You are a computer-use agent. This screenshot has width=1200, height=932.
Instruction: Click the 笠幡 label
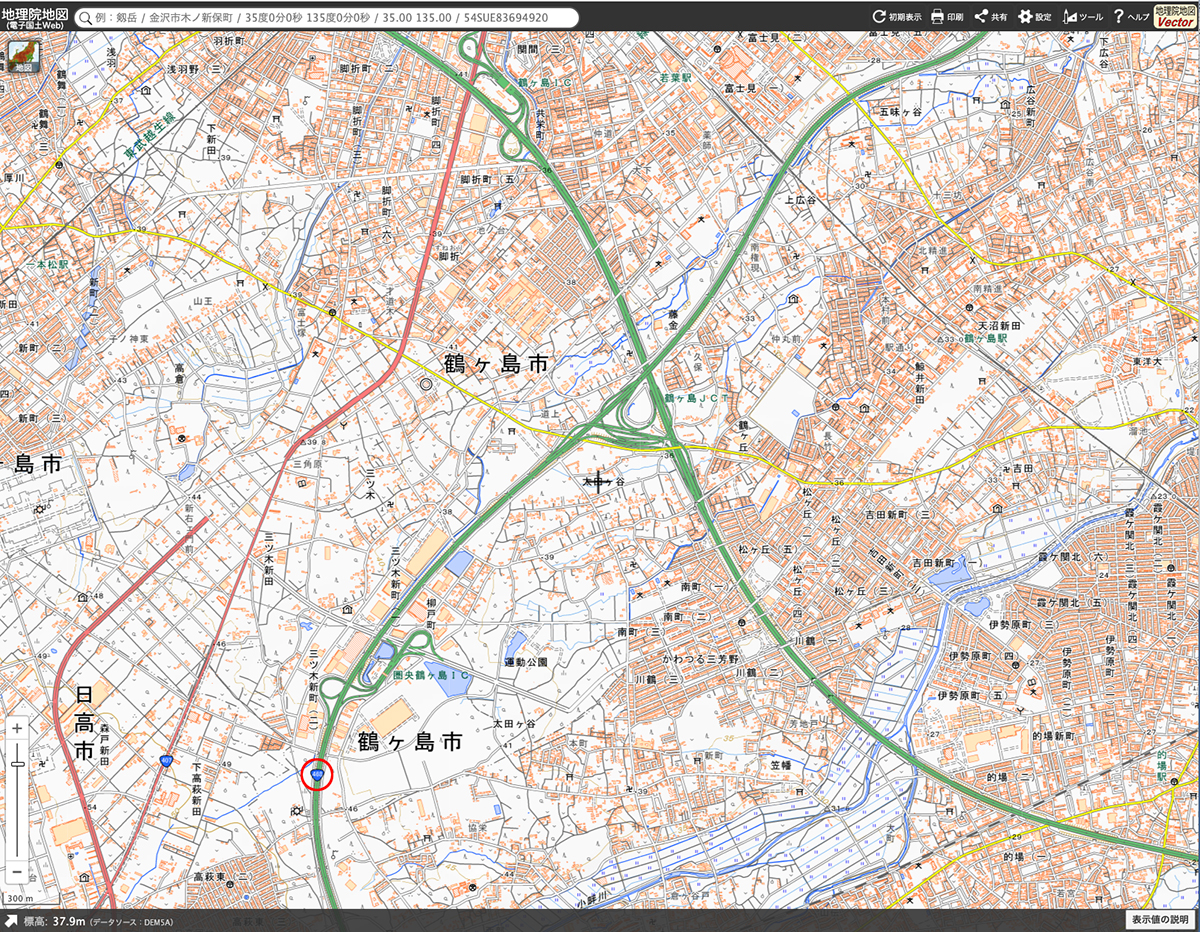(x=781, y=763)
